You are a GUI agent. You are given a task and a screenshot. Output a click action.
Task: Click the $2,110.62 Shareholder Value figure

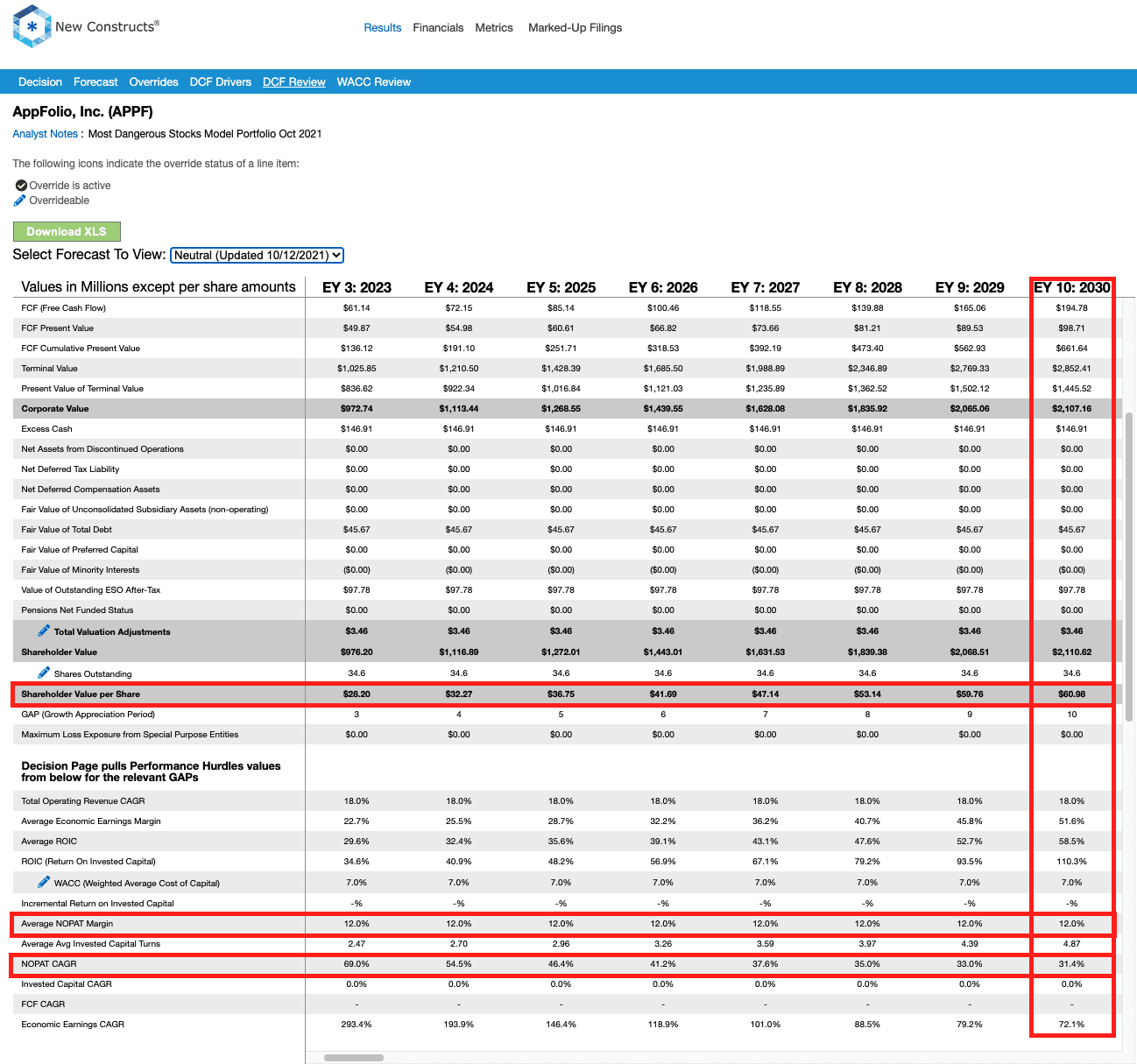click(x=1072, y=652)
